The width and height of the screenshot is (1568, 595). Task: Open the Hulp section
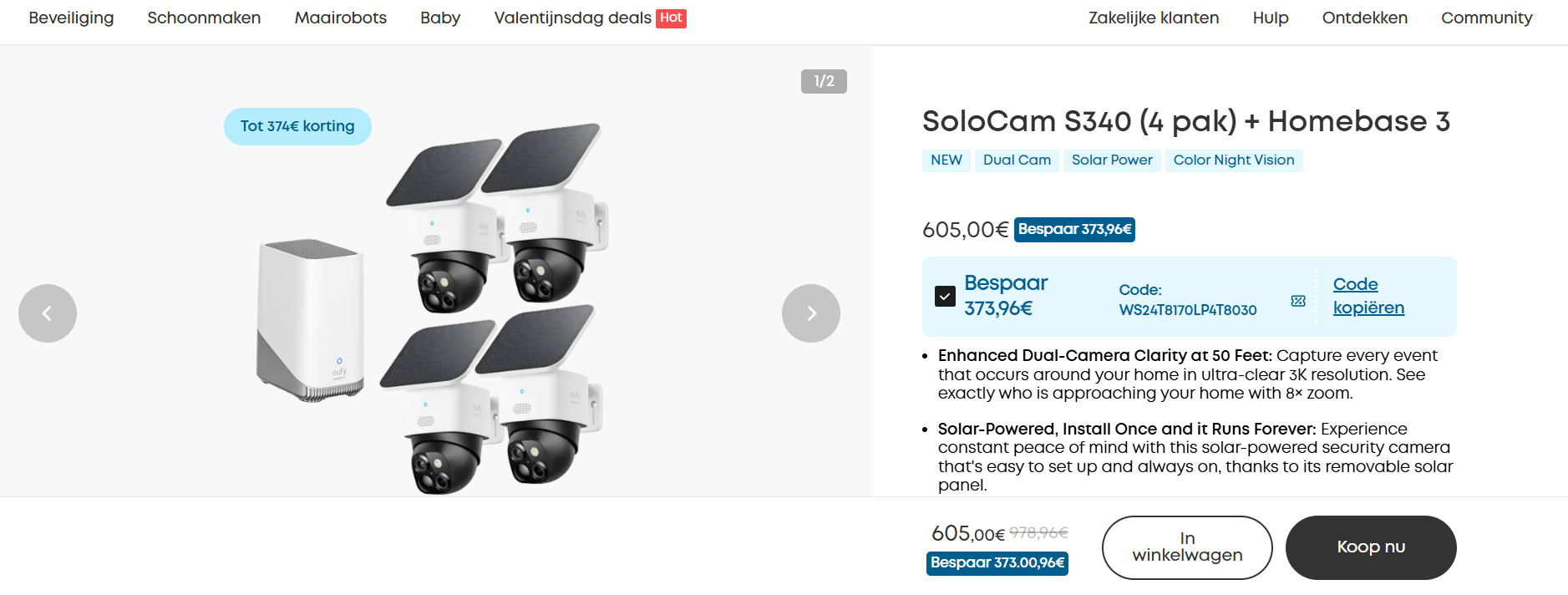1270,18
